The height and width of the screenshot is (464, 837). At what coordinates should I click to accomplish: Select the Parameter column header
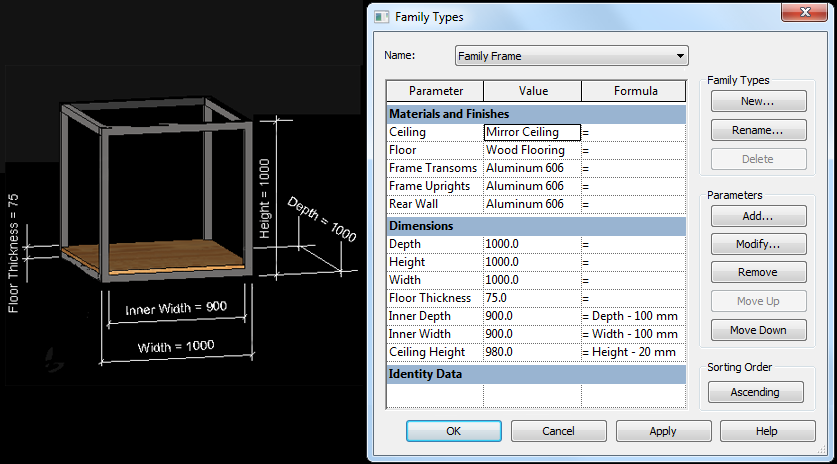[435, 91]
